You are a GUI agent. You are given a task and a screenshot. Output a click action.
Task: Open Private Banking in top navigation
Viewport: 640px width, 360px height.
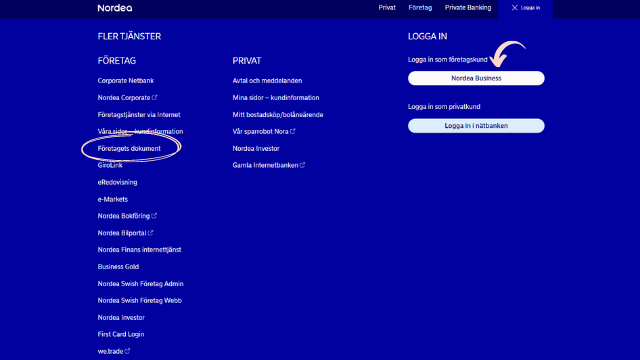(468, 8)
